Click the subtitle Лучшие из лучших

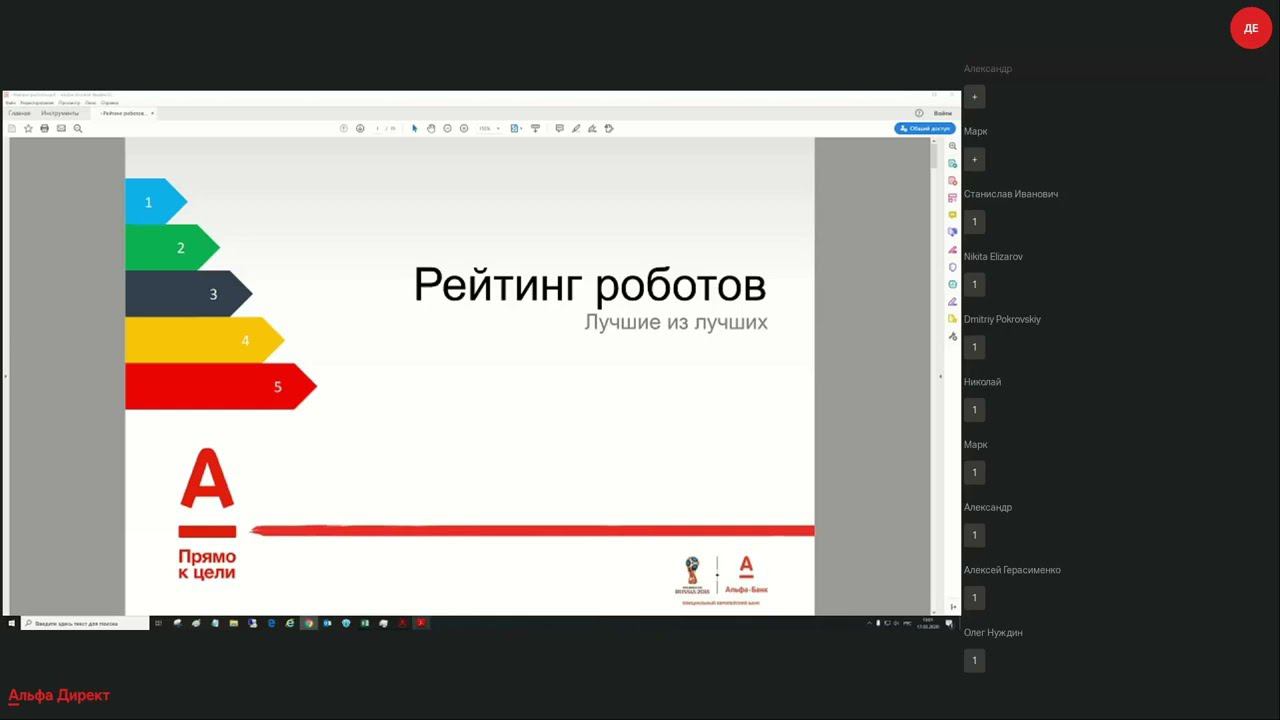(x=676, y=323)
